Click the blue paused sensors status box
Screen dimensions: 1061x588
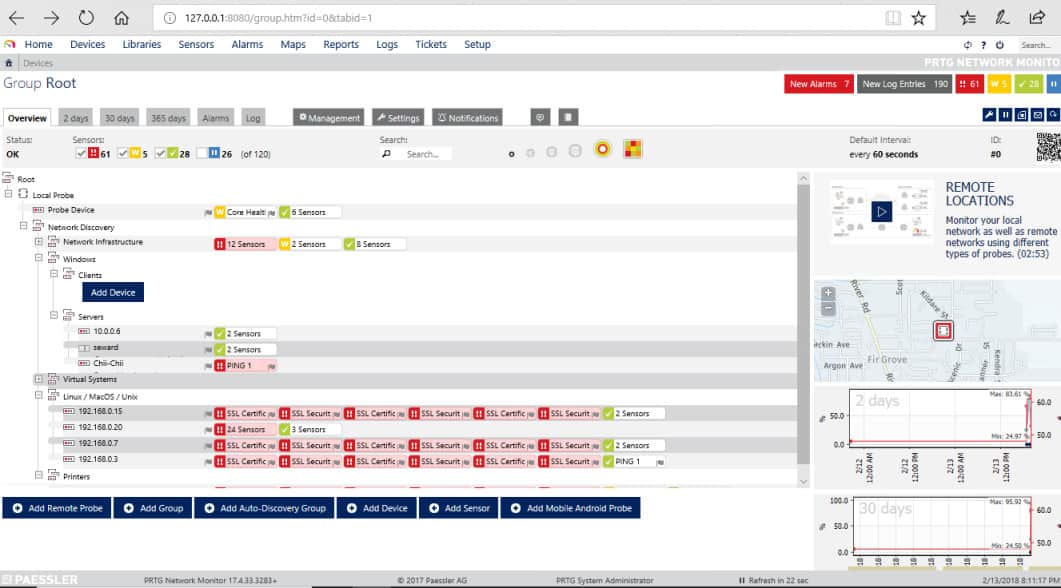point(1054,84)
